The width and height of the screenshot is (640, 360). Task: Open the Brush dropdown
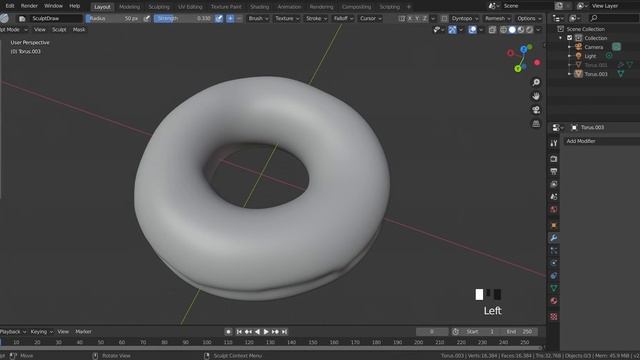coord(258,18)
